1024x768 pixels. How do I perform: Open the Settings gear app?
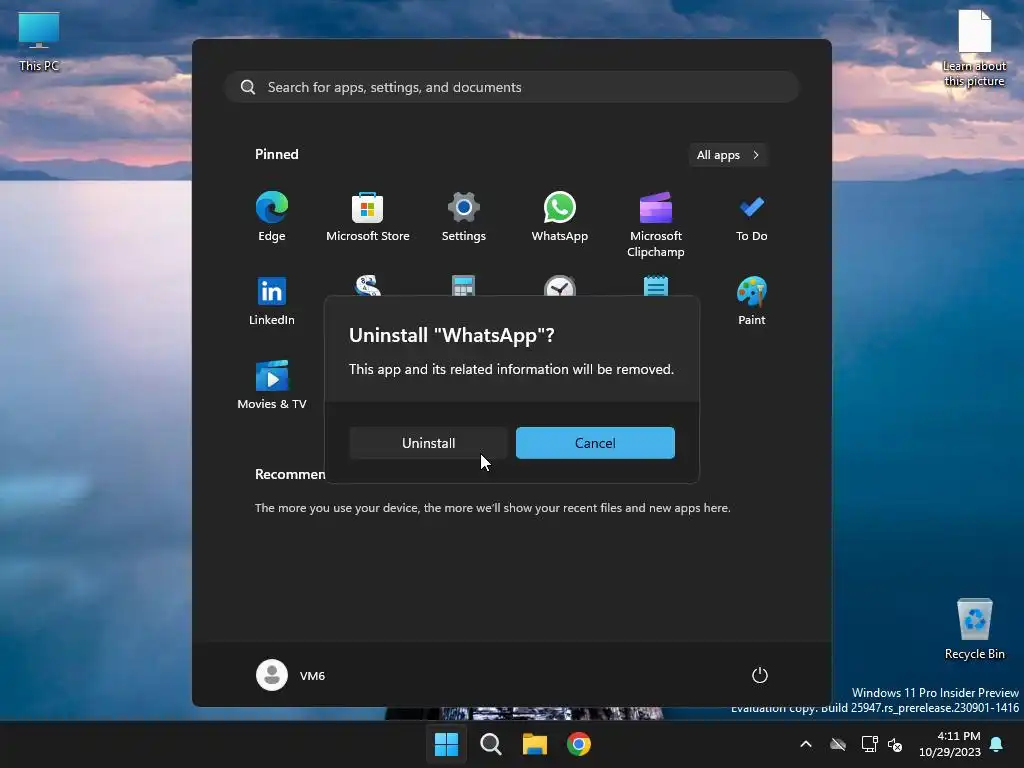coord(464,217)
